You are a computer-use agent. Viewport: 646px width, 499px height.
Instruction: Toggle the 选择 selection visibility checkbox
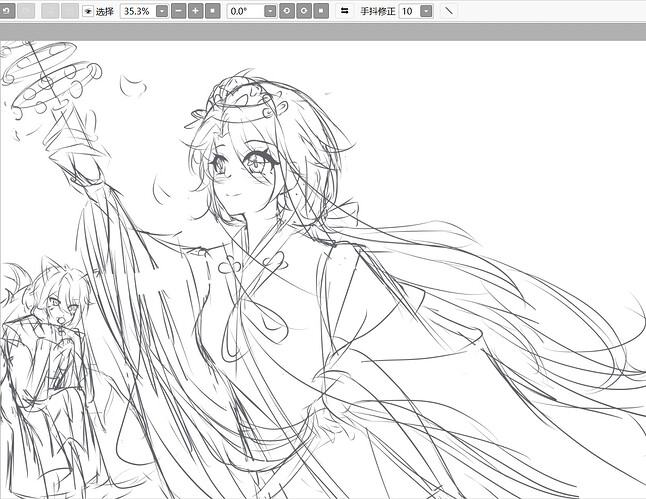click(x=88, y=11)
